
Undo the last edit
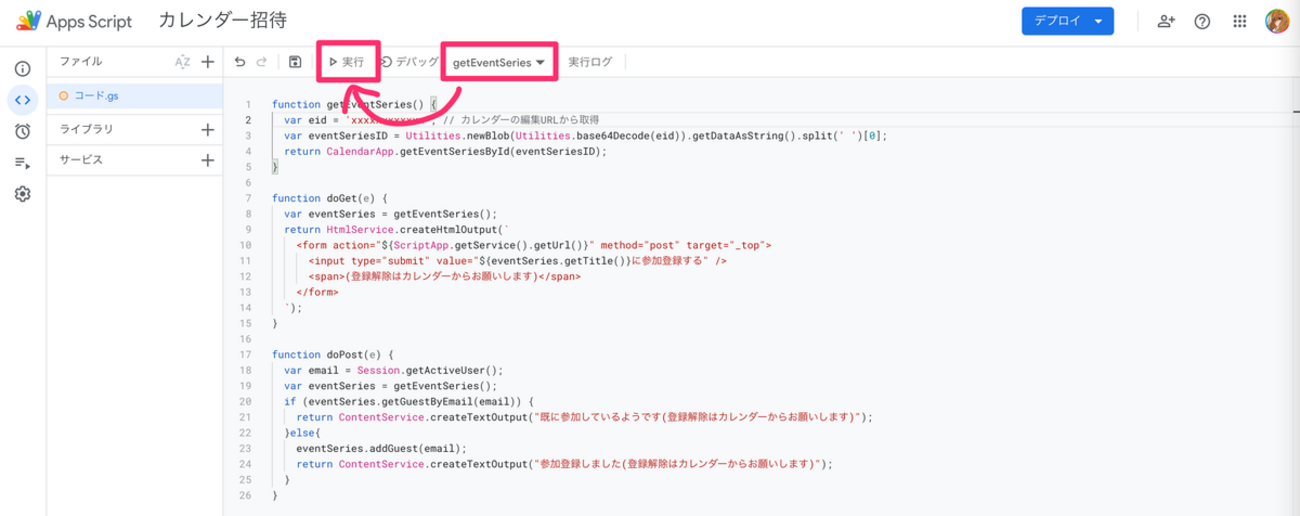240,62
